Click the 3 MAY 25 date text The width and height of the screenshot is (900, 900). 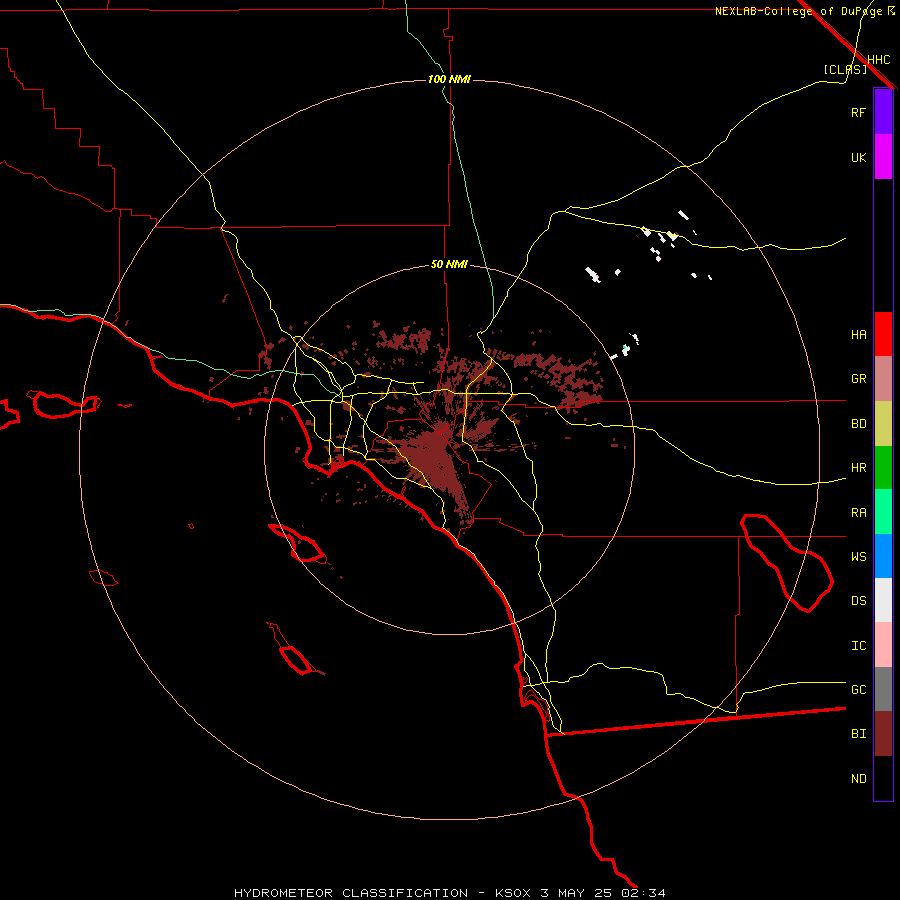tap(577, 893)
